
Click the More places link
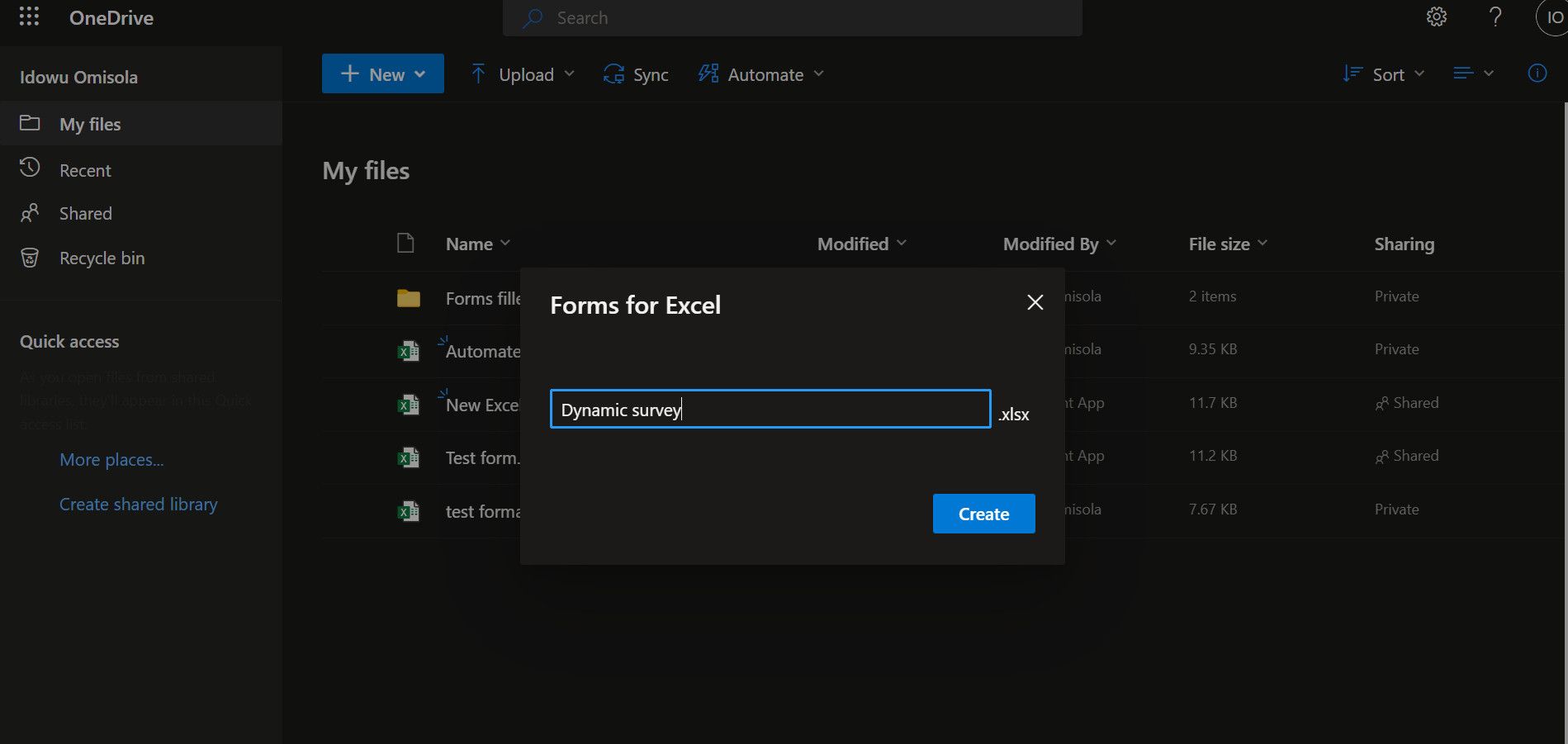111,459
